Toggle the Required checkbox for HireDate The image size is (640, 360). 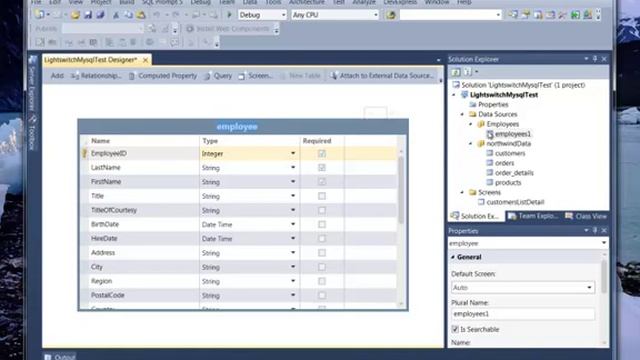point(322,238)
